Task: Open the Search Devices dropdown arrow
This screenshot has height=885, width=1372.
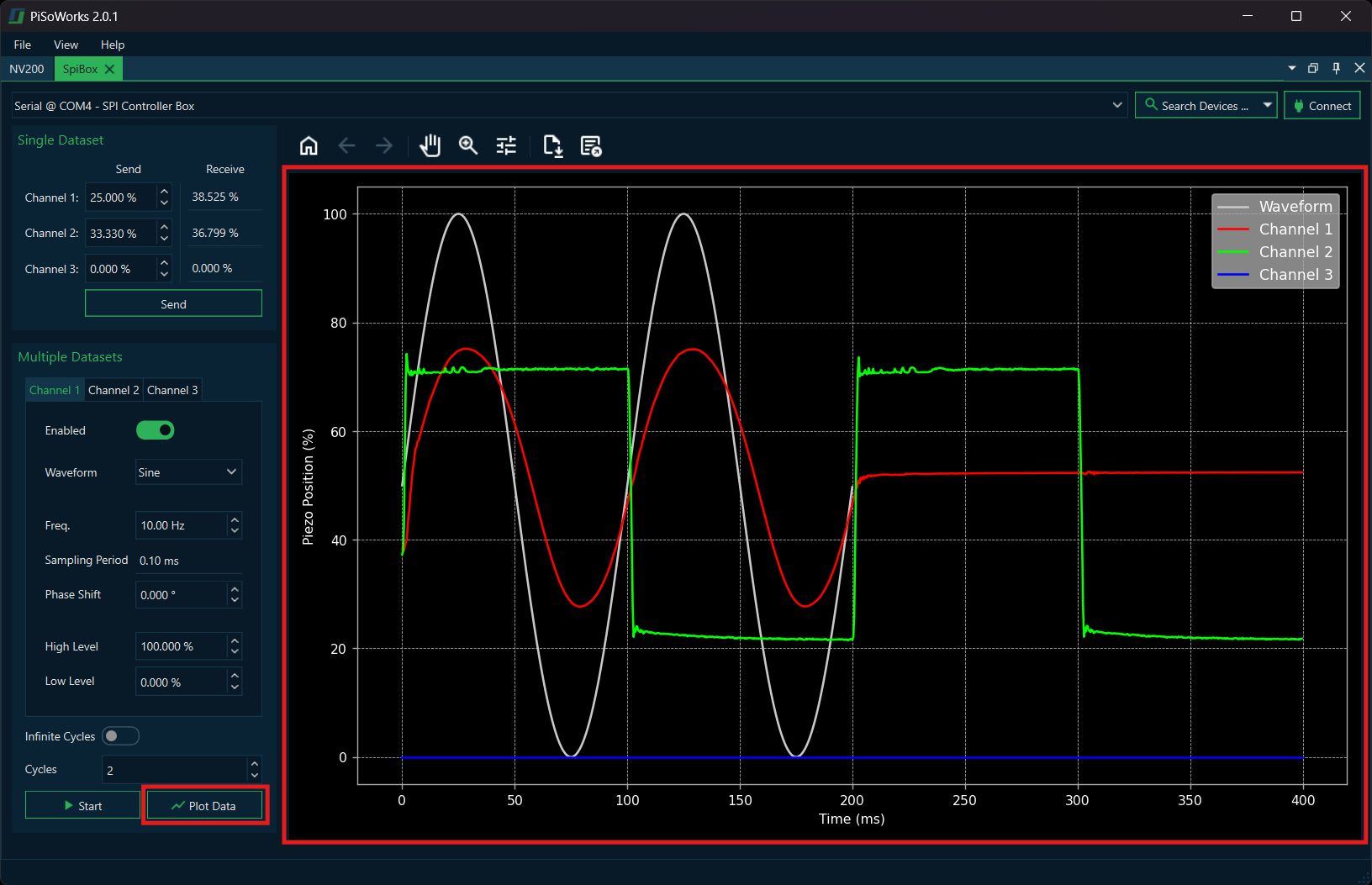Action: tap(1266, 105)
